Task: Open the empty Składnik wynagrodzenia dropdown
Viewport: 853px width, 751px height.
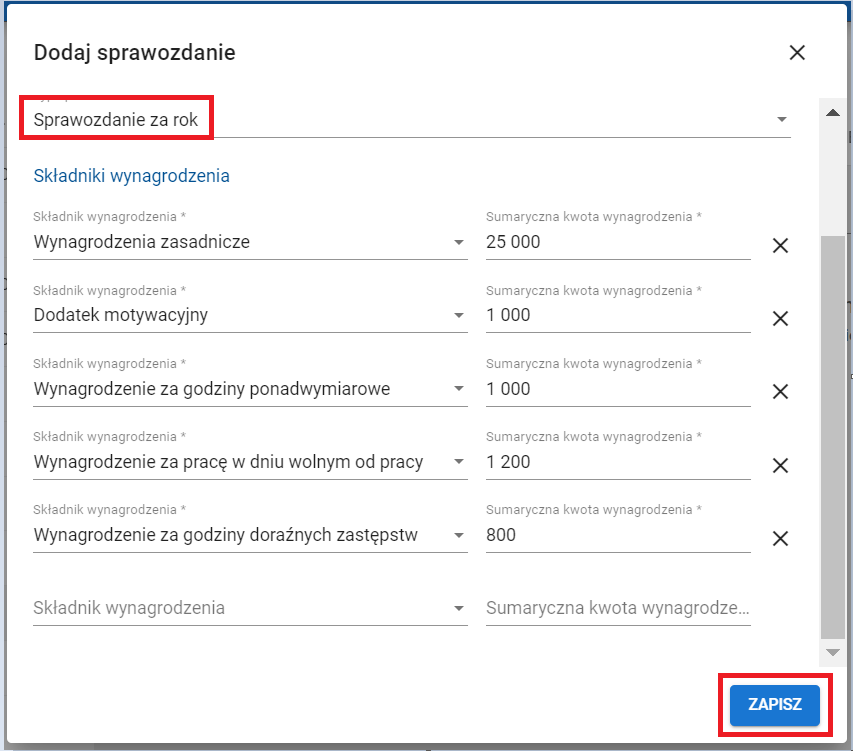Action: [458, 608]
